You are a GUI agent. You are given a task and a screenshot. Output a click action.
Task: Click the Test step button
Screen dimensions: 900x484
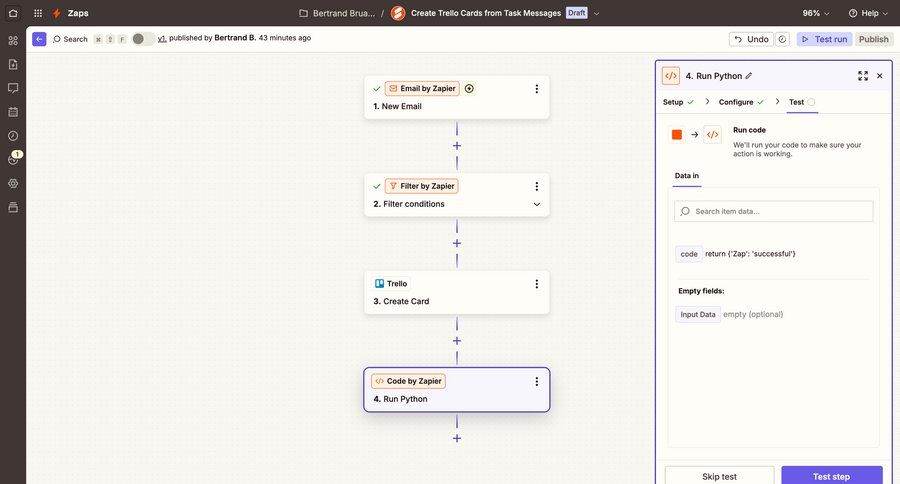pos(831,476)
